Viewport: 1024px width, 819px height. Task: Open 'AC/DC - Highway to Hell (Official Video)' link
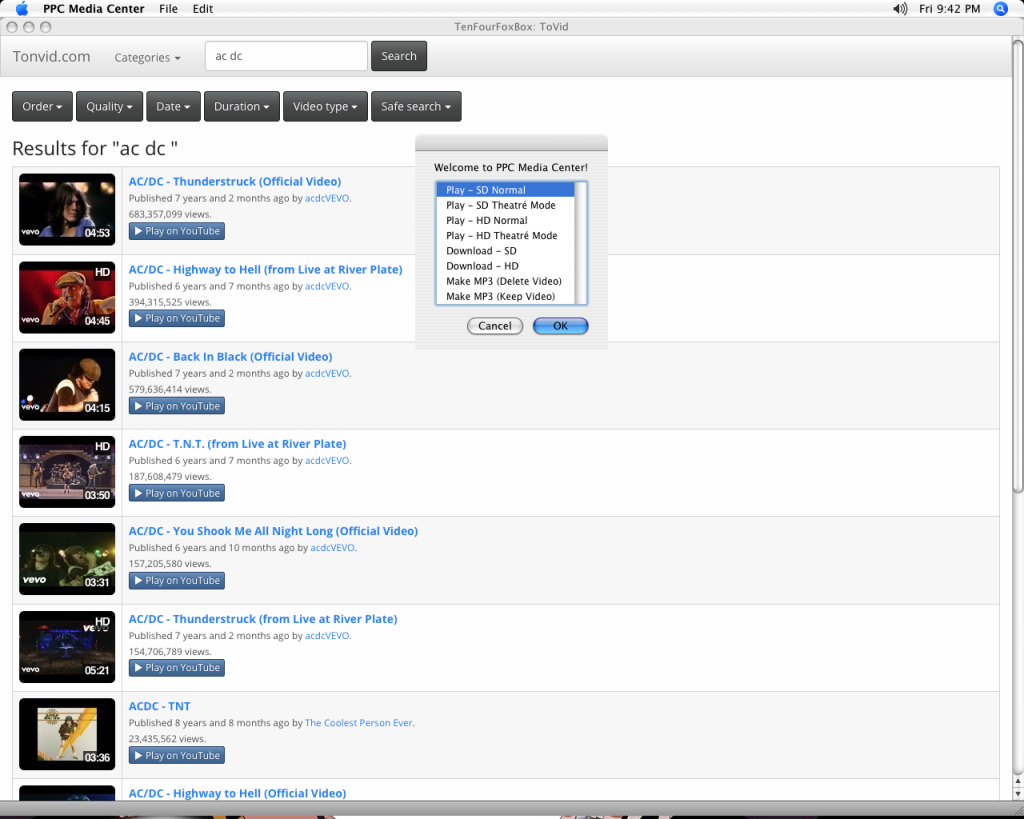coord(237,793)
